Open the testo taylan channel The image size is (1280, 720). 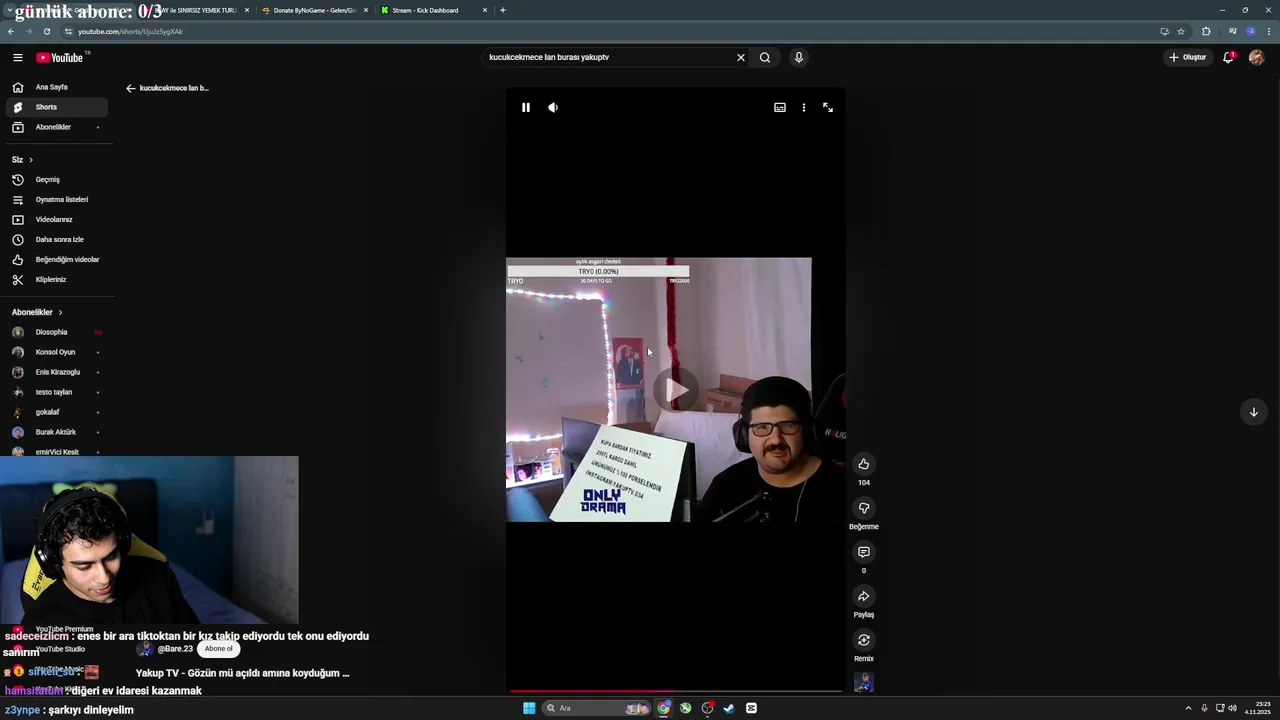click(56, 392)
